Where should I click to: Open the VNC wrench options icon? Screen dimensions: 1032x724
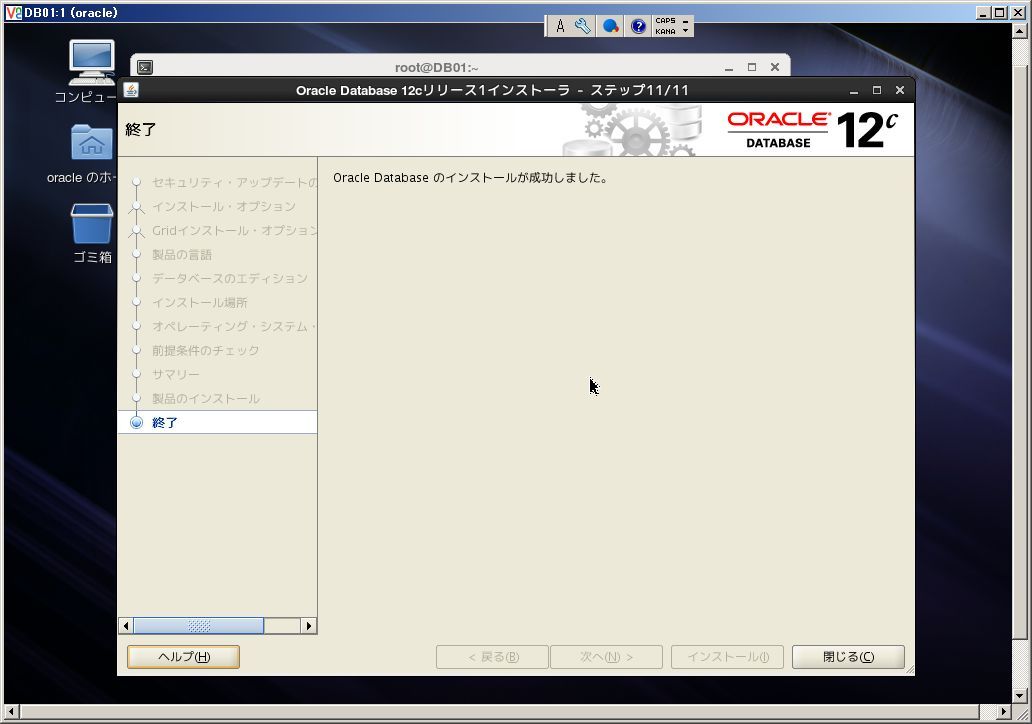pyautogui.click(x=582, y=26)
